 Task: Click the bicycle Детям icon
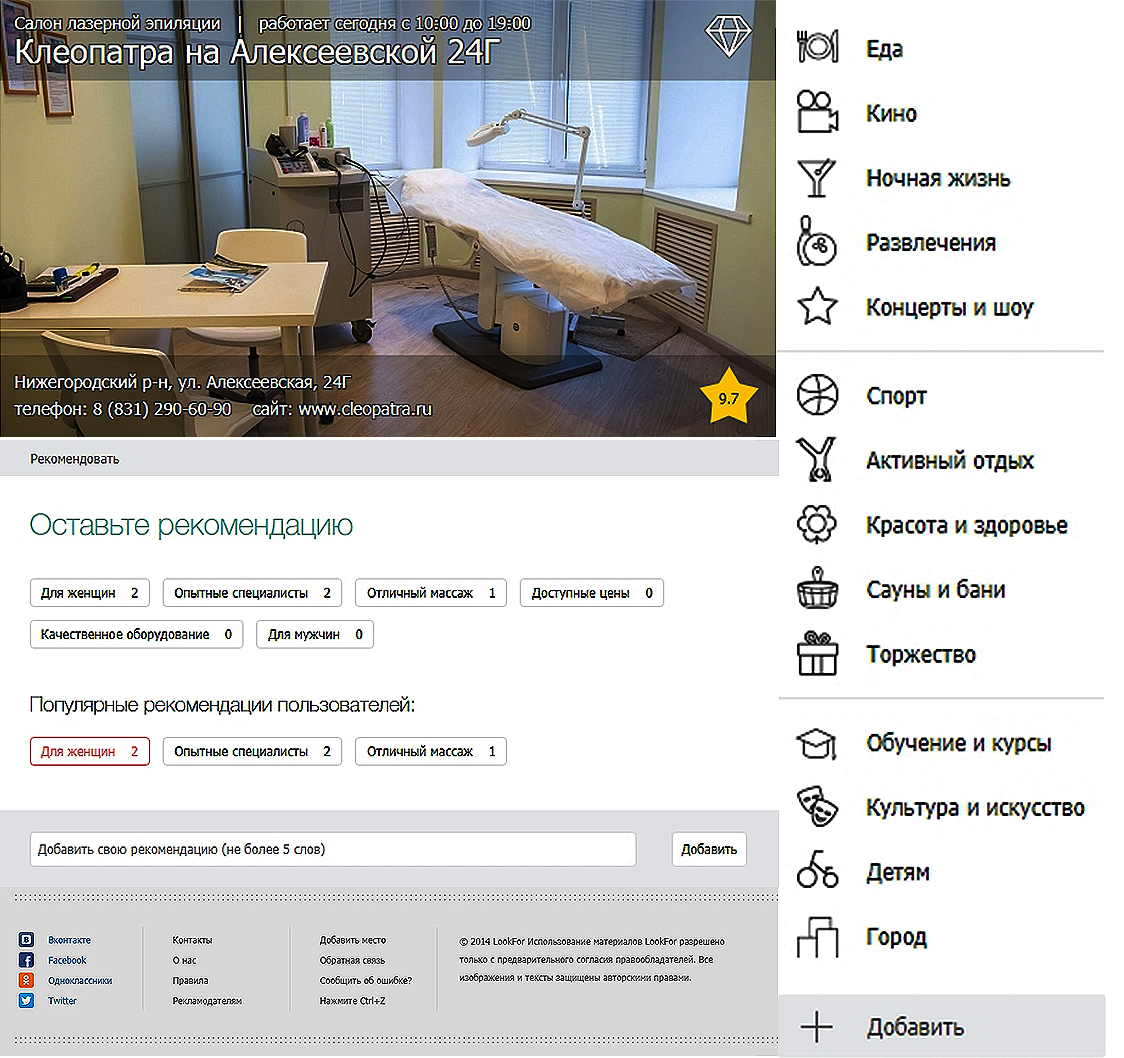817,869
